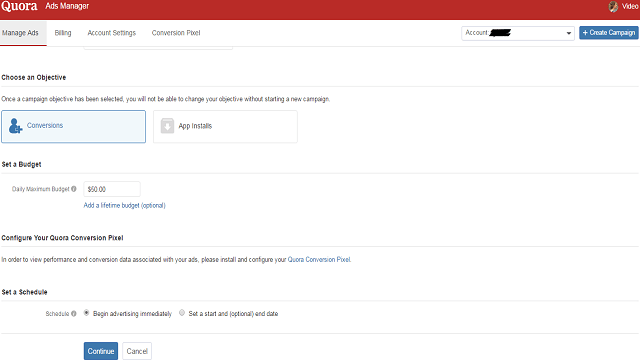The height and width of the screenshot is (360, 640).
Task: Show Daily Maximum Budget info tooltip
Action: pyautogui.click(x=74, y=189)
